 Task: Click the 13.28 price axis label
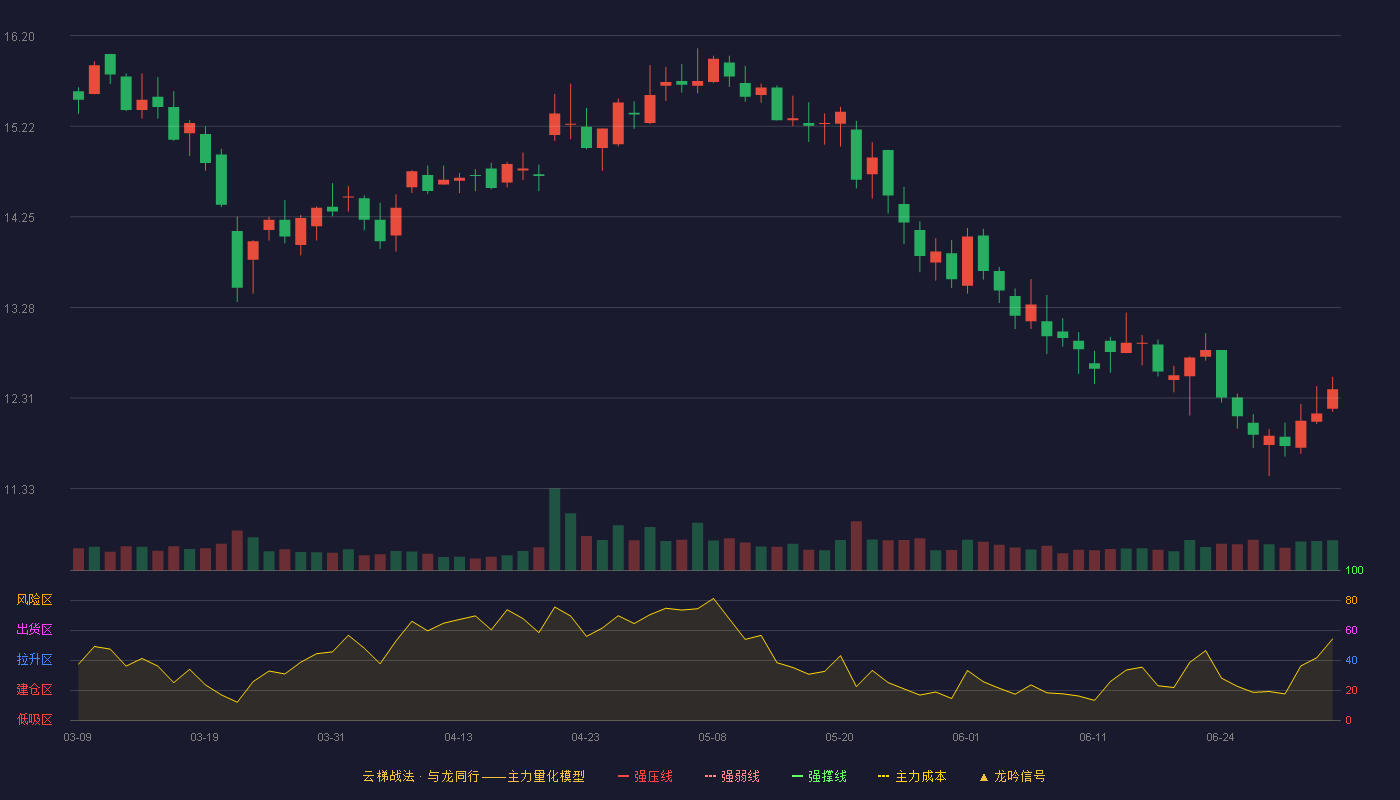click(x=19, y=309)
